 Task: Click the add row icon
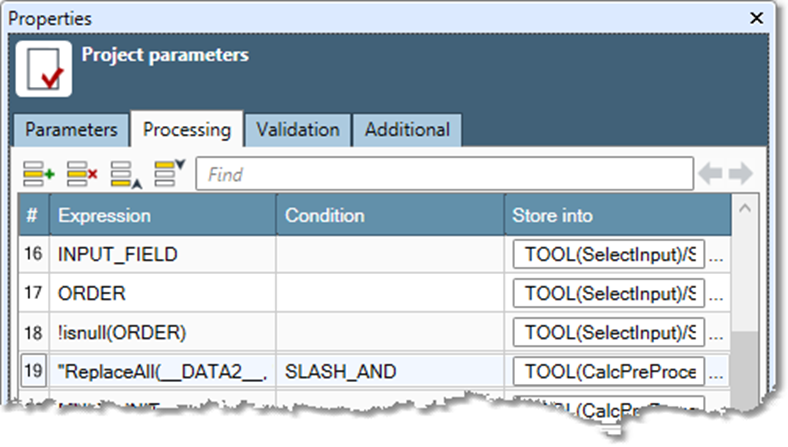tap(39, 174)
